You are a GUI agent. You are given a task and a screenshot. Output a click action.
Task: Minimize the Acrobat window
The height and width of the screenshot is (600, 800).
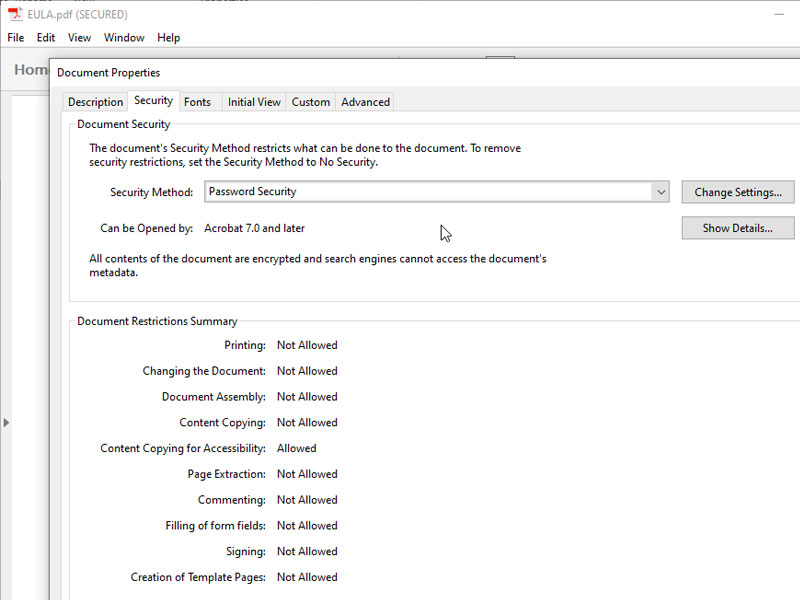779,14
